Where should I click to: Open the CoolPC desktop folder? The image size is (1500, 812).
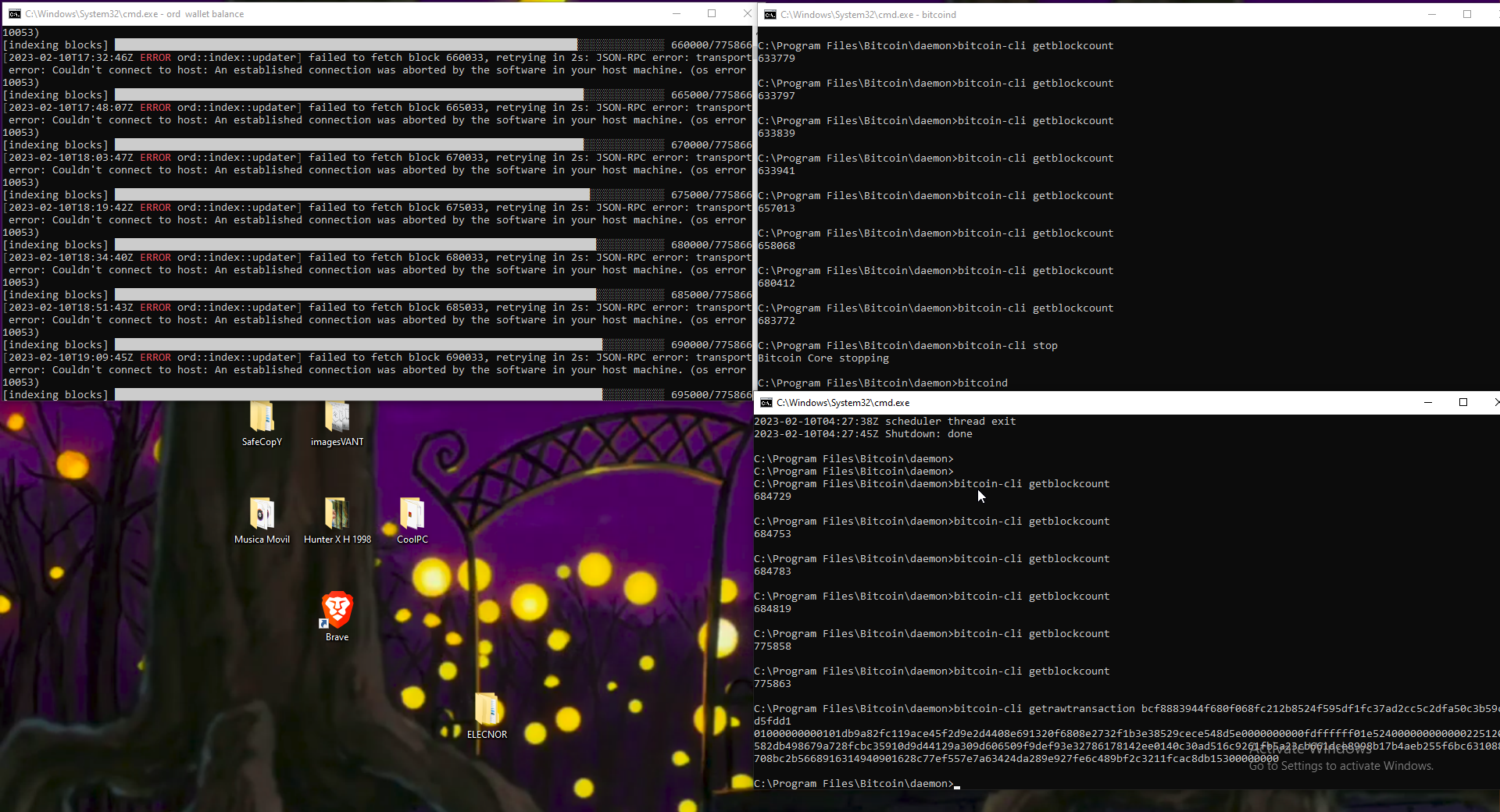(412, 515)
